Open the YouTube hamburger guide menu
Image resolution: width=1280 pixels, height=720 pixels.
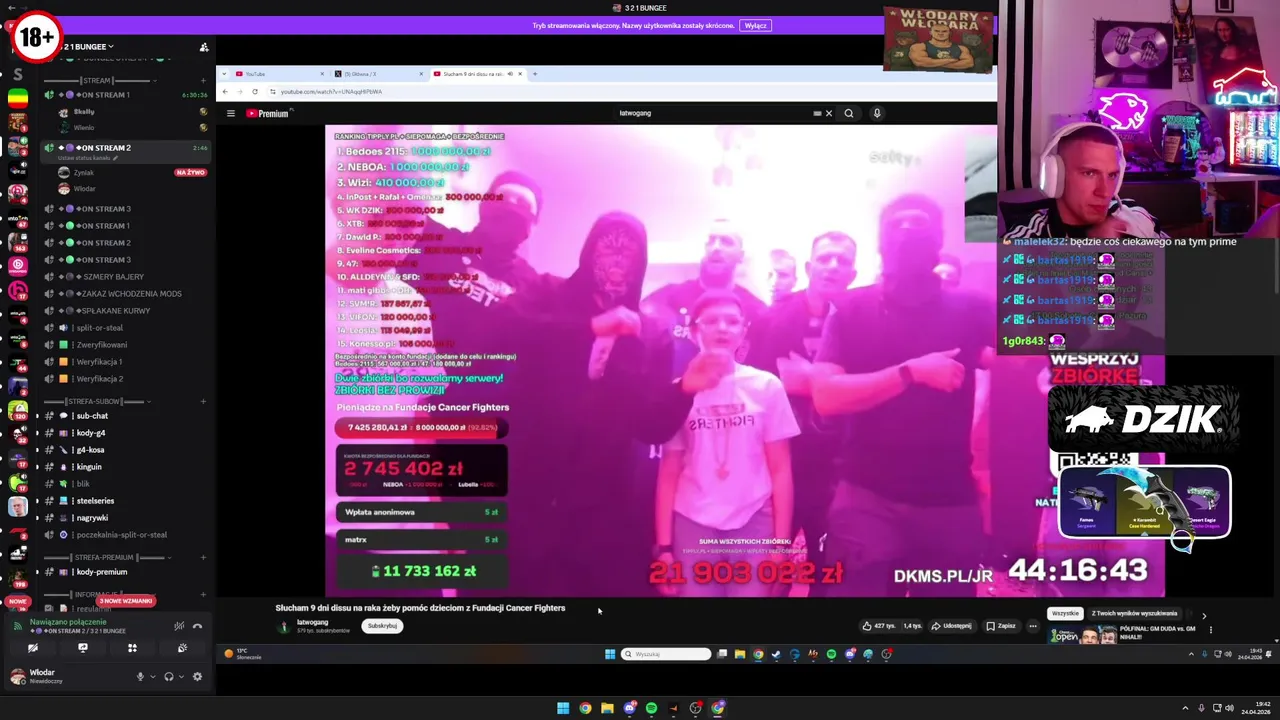(x=231, y=114)
